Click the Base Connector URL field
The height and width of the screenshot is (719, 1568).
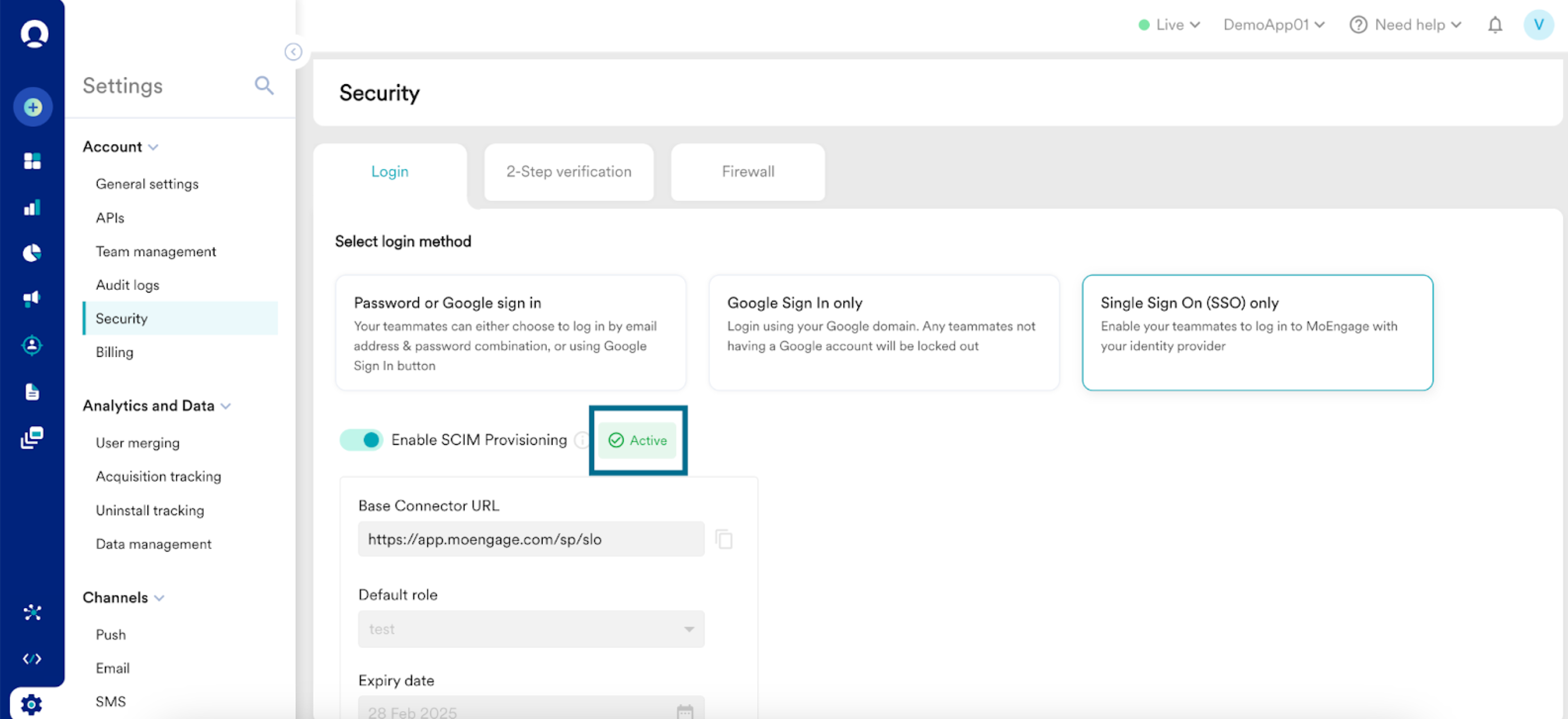pyautogui.click(x=531, y=539)
